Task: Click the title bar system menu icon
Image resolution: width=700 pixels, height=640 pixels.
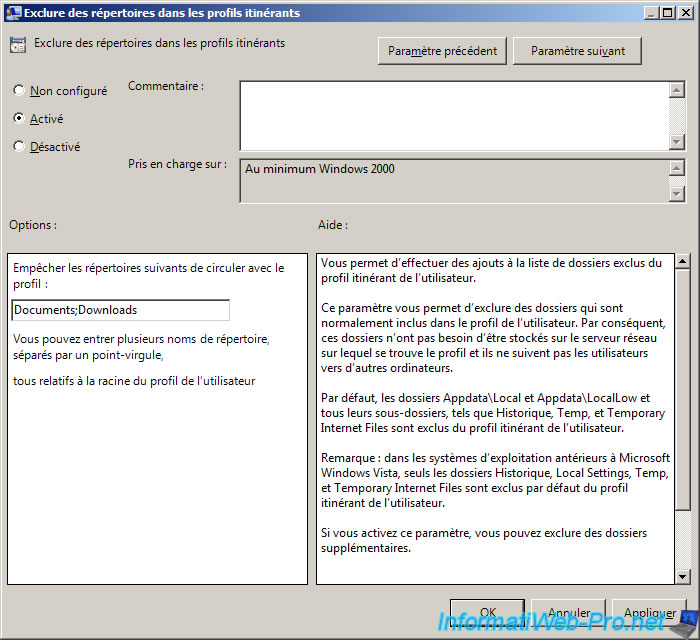Action: pyautogui.click(x=11, y=13)
